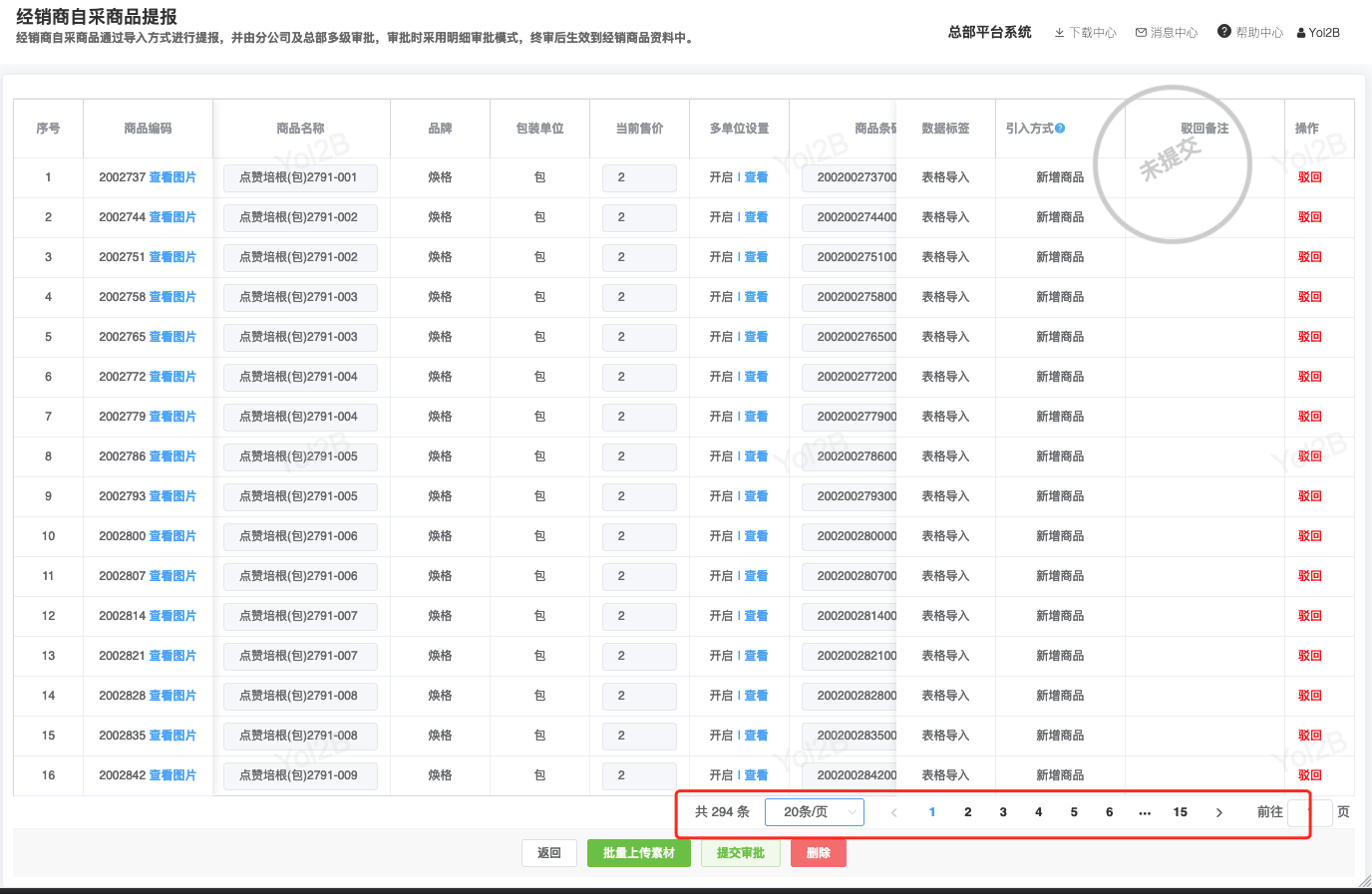This screenshot has width=1372, height=894.
Task: Click the 前往 page number input field
Action: point(1309,812)
